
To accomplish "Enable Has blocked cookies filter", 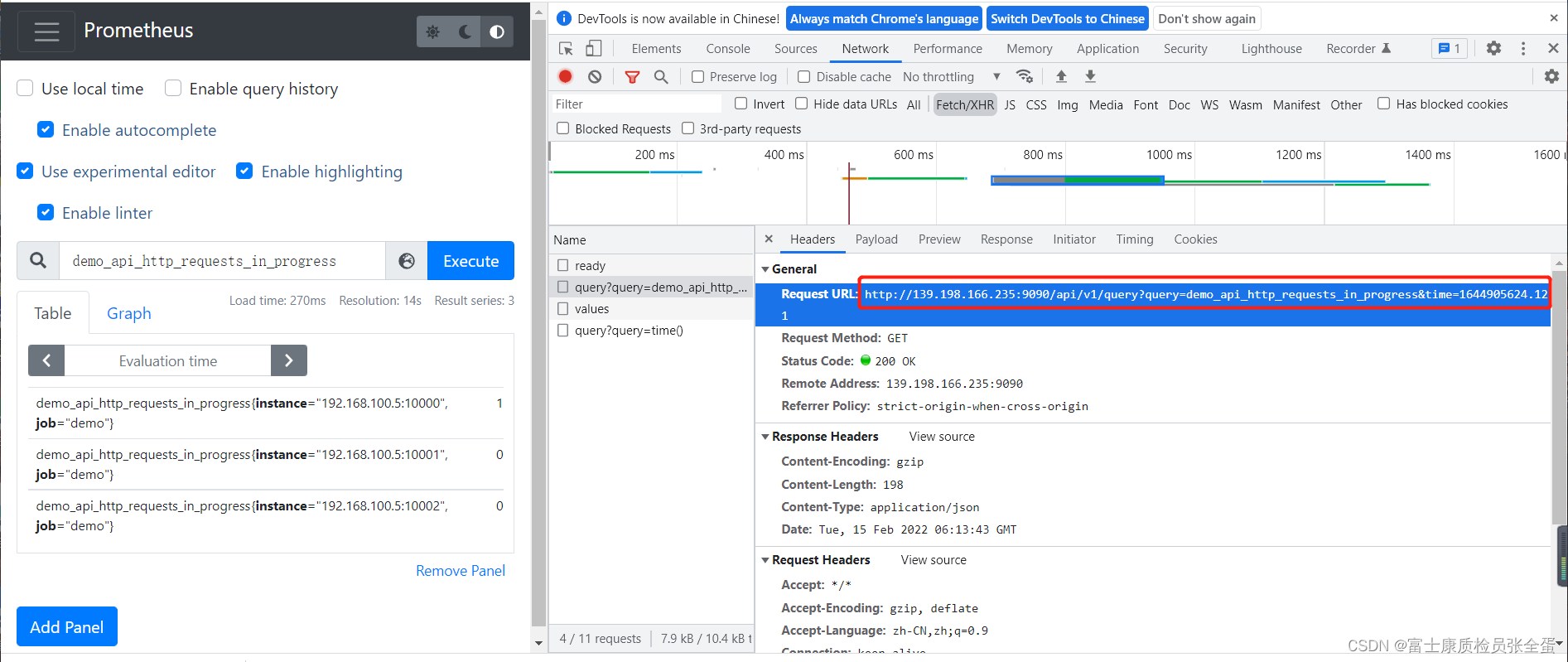I will [x=1384, y=104].
